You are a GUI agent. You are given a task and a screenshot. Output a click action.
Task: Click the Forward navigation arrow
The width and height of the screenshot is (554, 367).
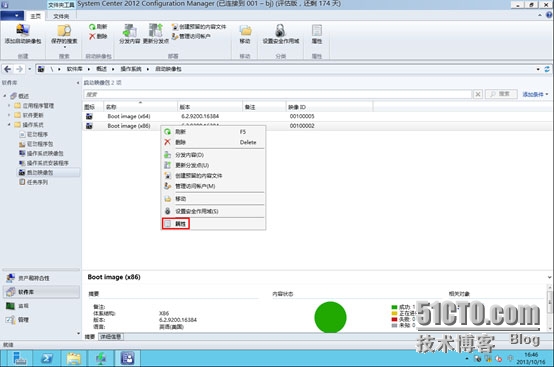(x=20, y=69)
